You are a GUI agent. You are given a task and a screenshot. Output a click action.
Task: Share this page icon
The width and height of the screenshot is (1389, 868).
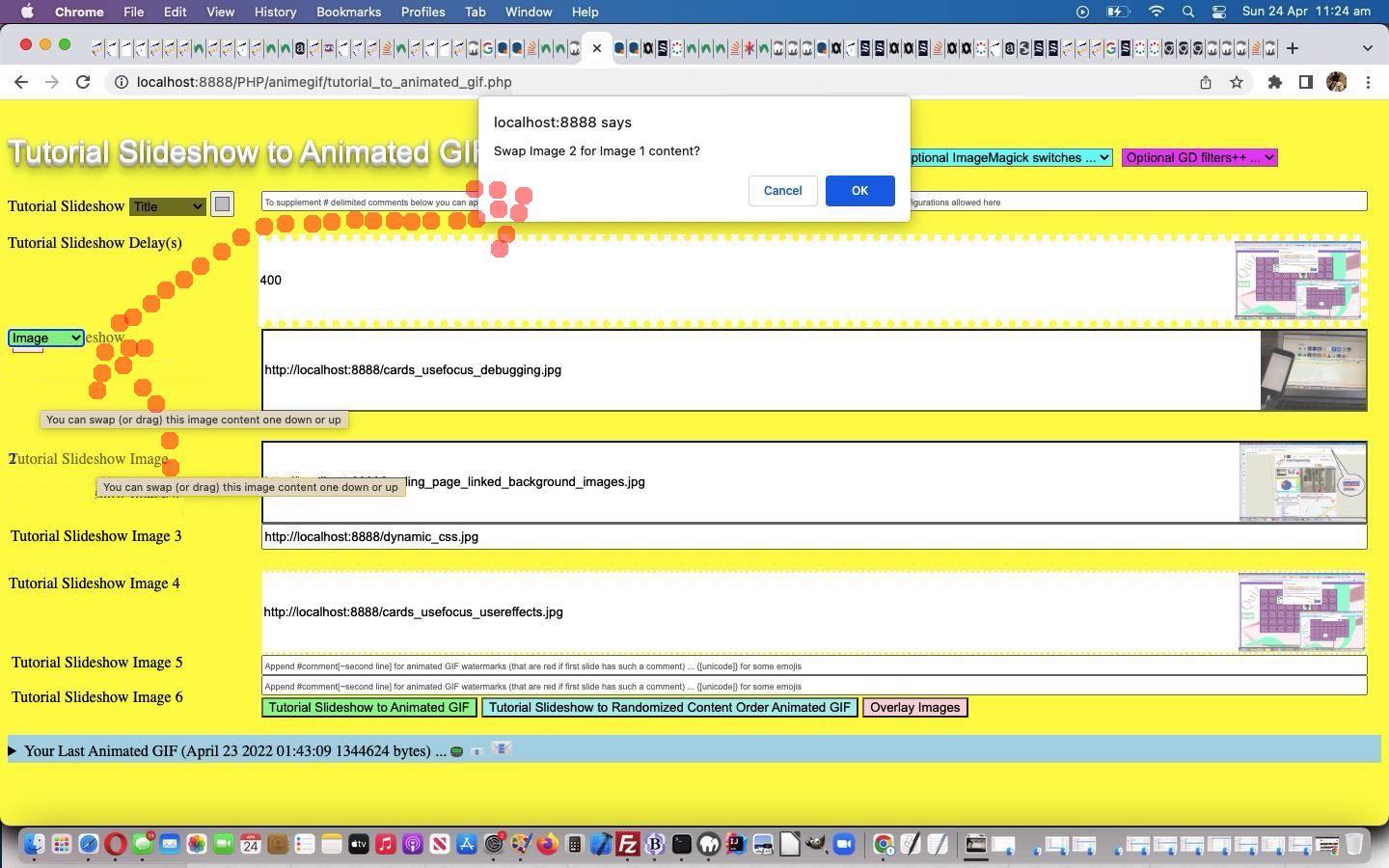pos(1206,82)
